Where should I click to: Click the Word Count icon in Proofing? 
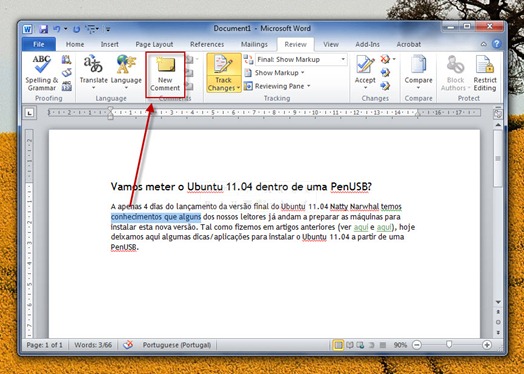[x=67, y=86]
